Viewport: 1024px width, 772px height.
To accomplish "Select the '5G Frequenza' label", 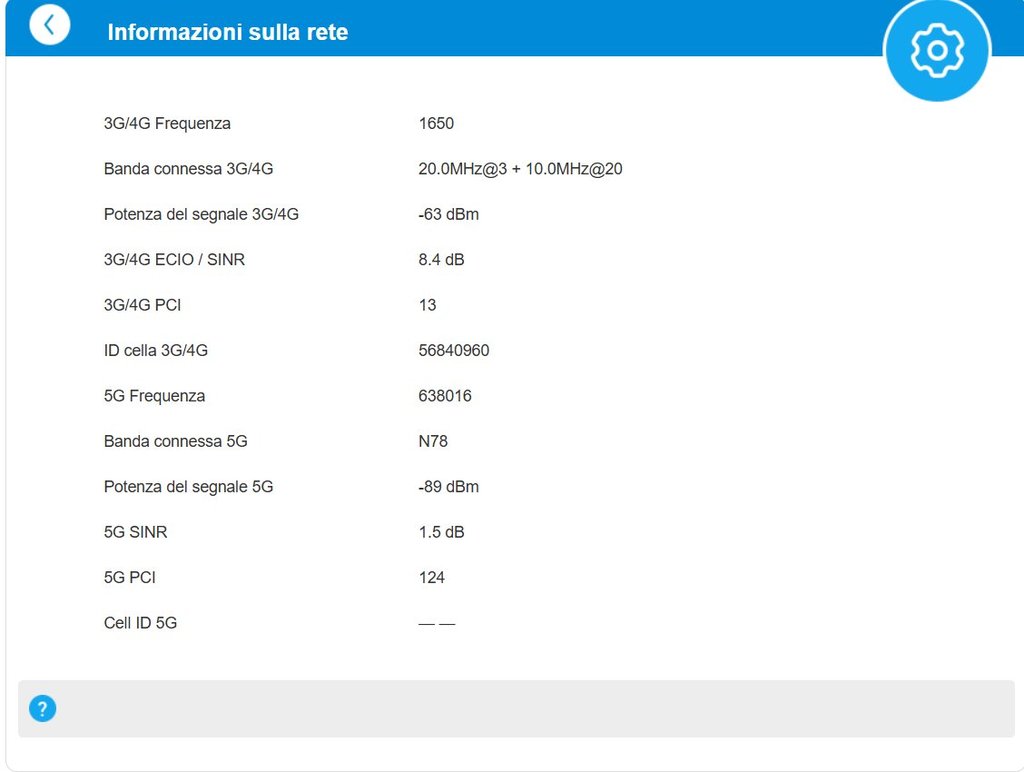I will point(154,396).
